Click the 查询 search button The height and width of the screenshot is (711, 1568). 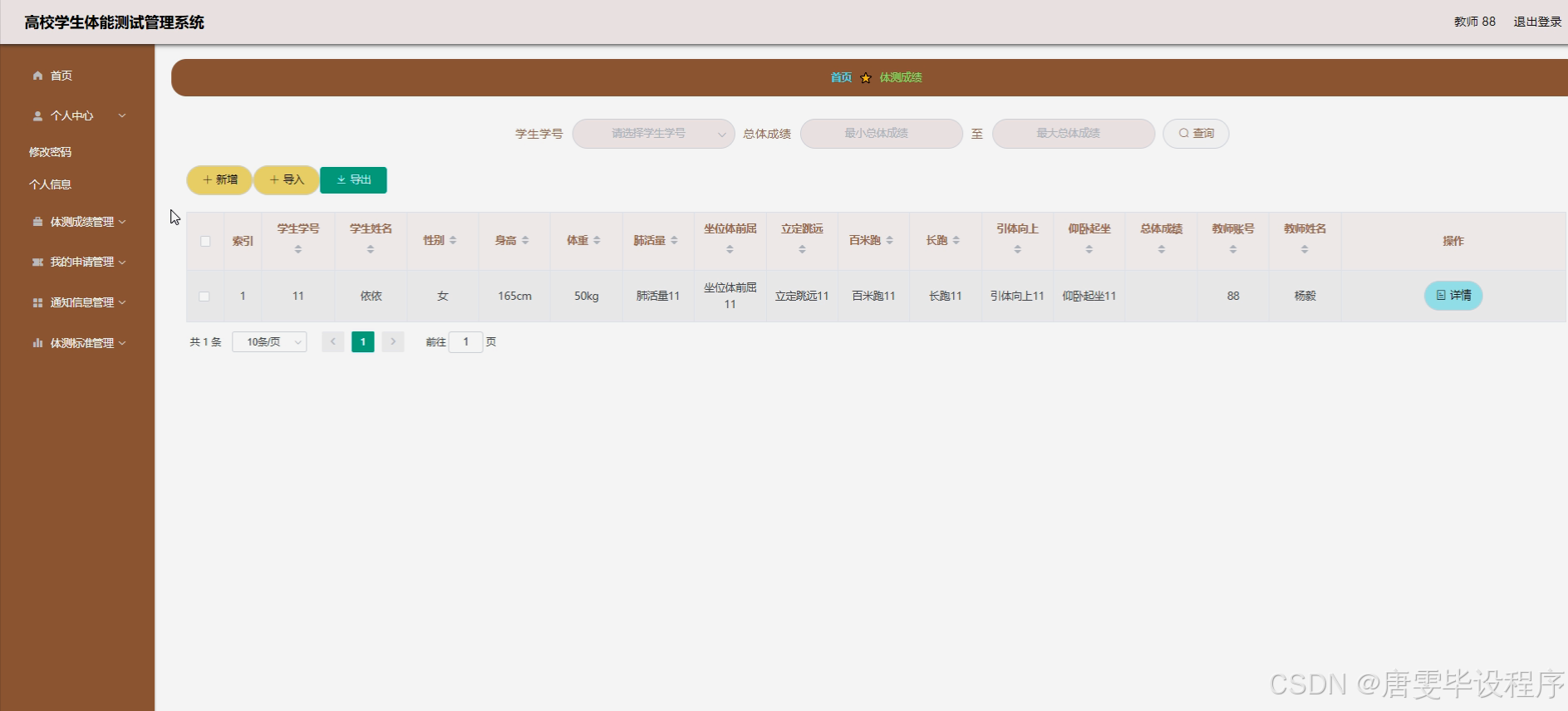(x=1196, y=134)
